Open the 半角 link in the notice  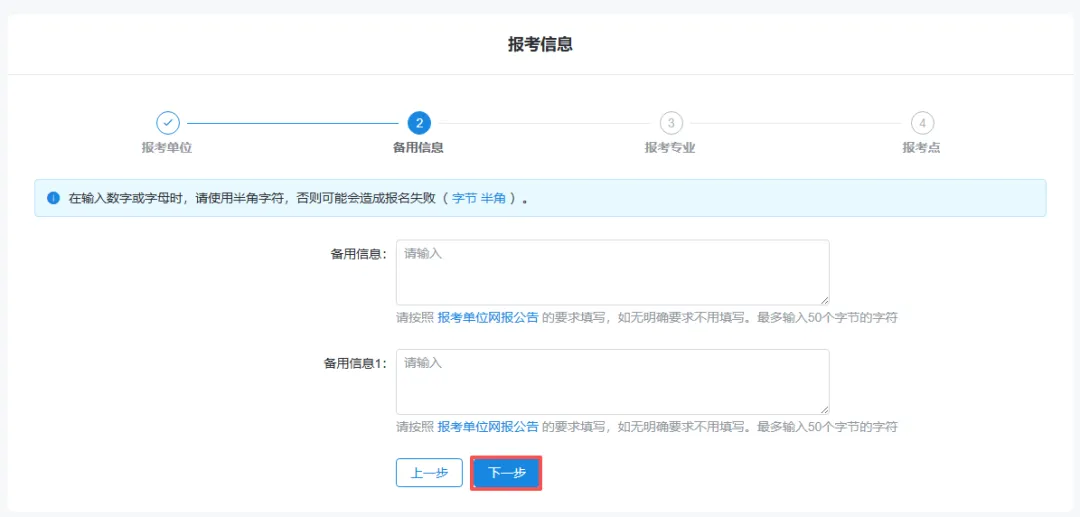point(494,198)
